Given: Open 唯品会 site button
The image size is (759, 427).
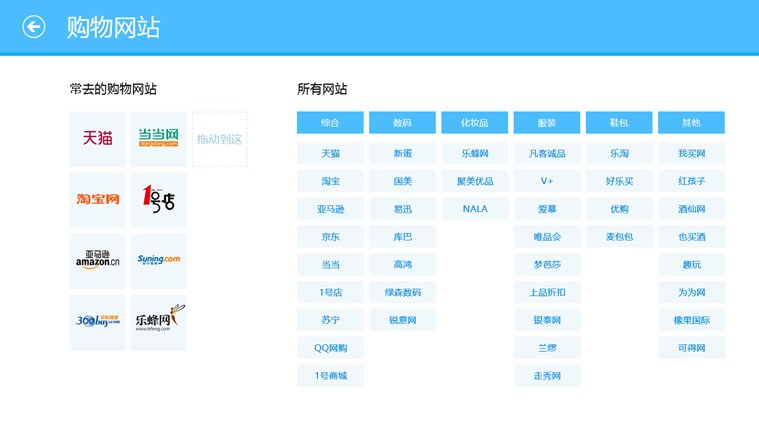Looking at the screenshot, I should coord(547,237).
